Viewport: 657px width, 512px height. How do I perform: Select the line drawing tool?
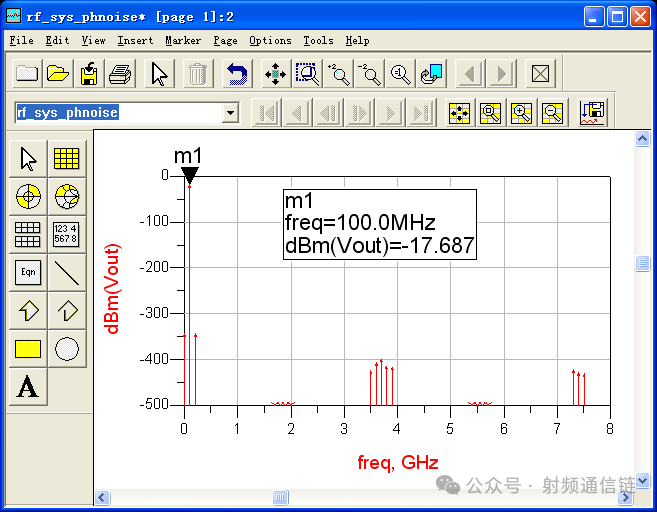pyautogui.click(x=67, y=272)
